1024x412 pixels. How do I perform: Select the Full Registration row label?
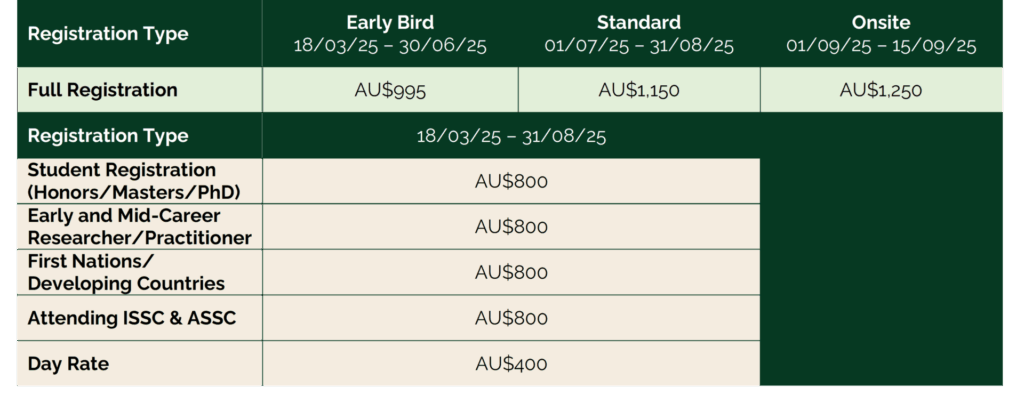(103, 90)
